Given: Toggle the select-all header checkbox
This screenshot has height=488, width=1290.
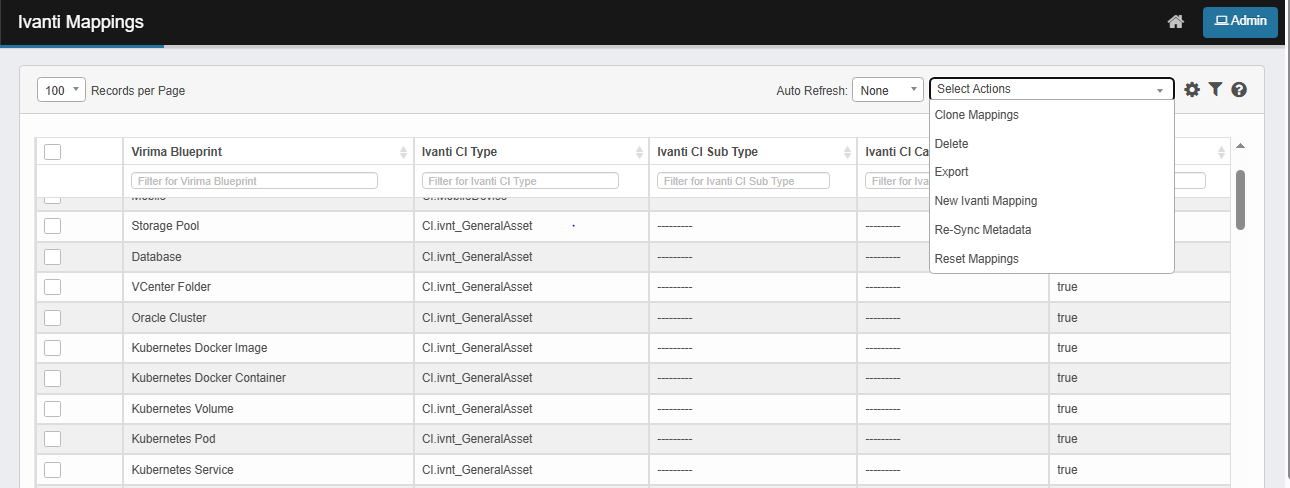Looking at the screenshot, I should coord(53,152).
